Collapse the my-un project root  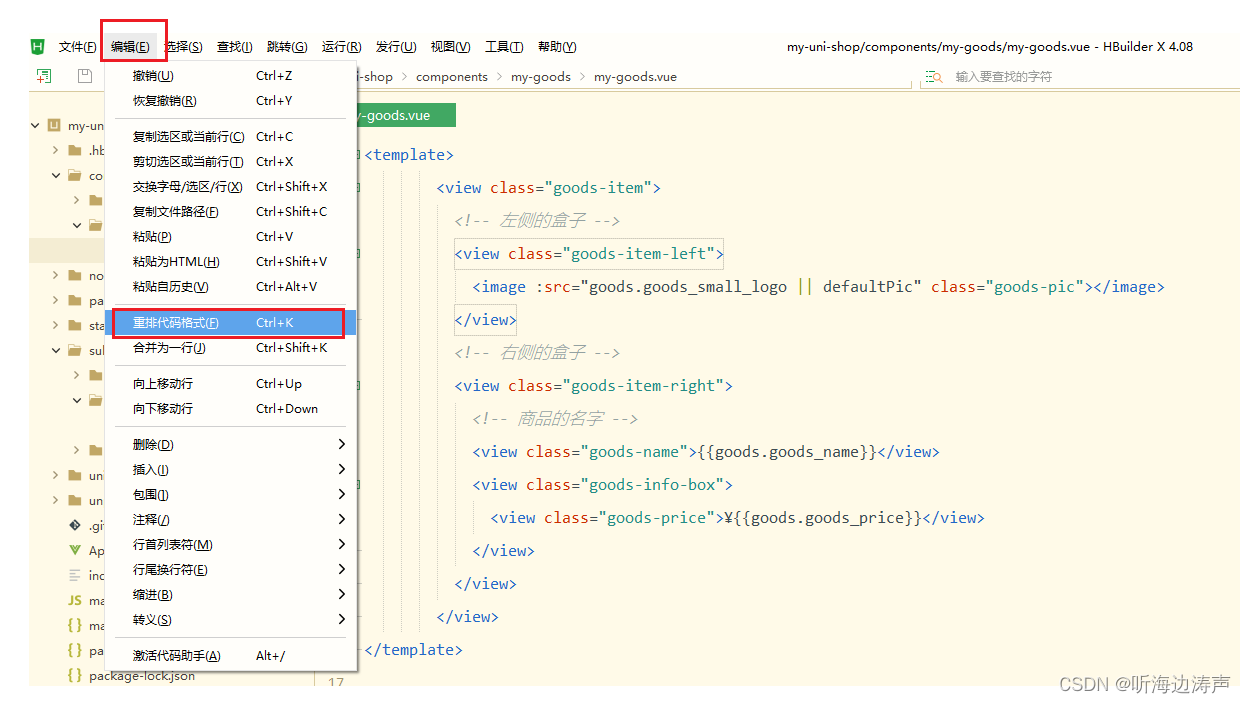(x=36, y=126)
